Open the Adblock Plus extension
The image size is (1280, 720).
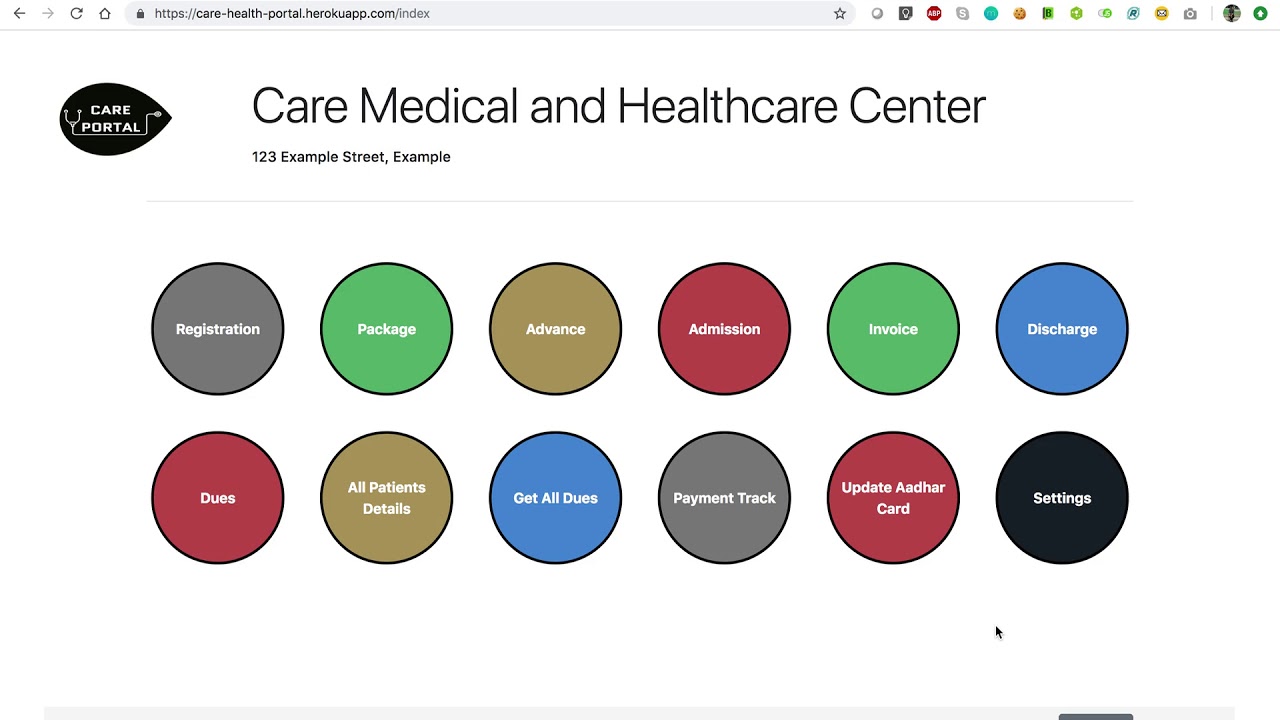(934, 14)
